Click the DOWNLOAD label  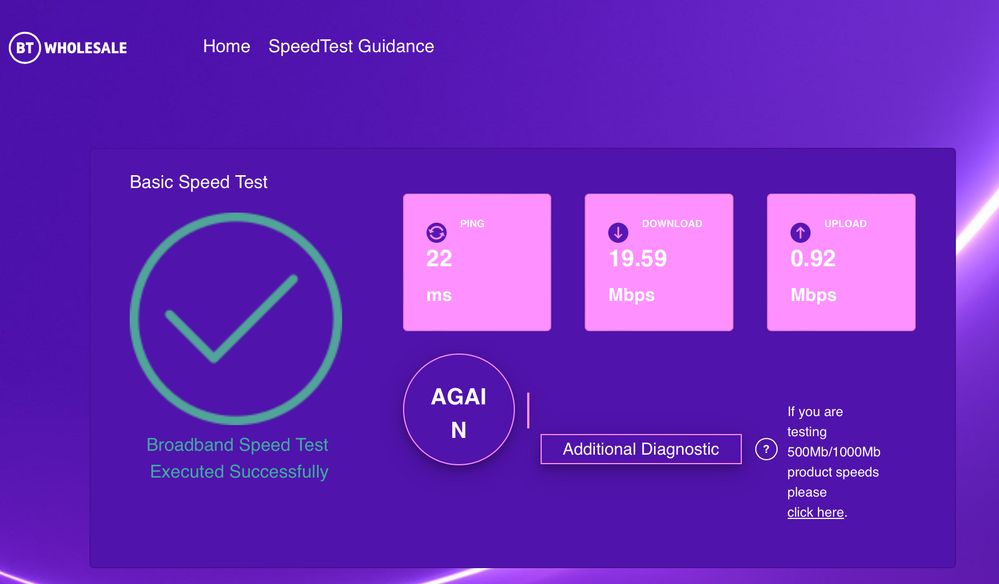pyautogui.click(x=672, y=224)
